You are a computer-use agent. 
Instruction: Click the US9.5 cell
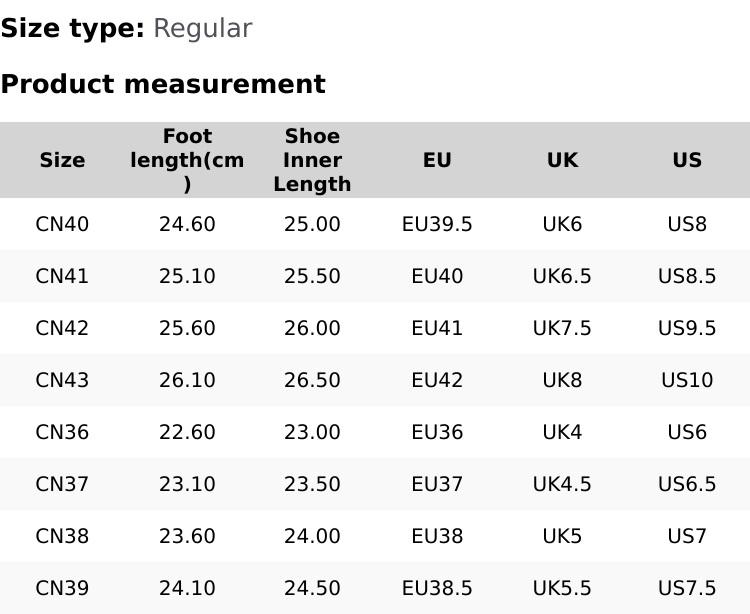(687, 328)
